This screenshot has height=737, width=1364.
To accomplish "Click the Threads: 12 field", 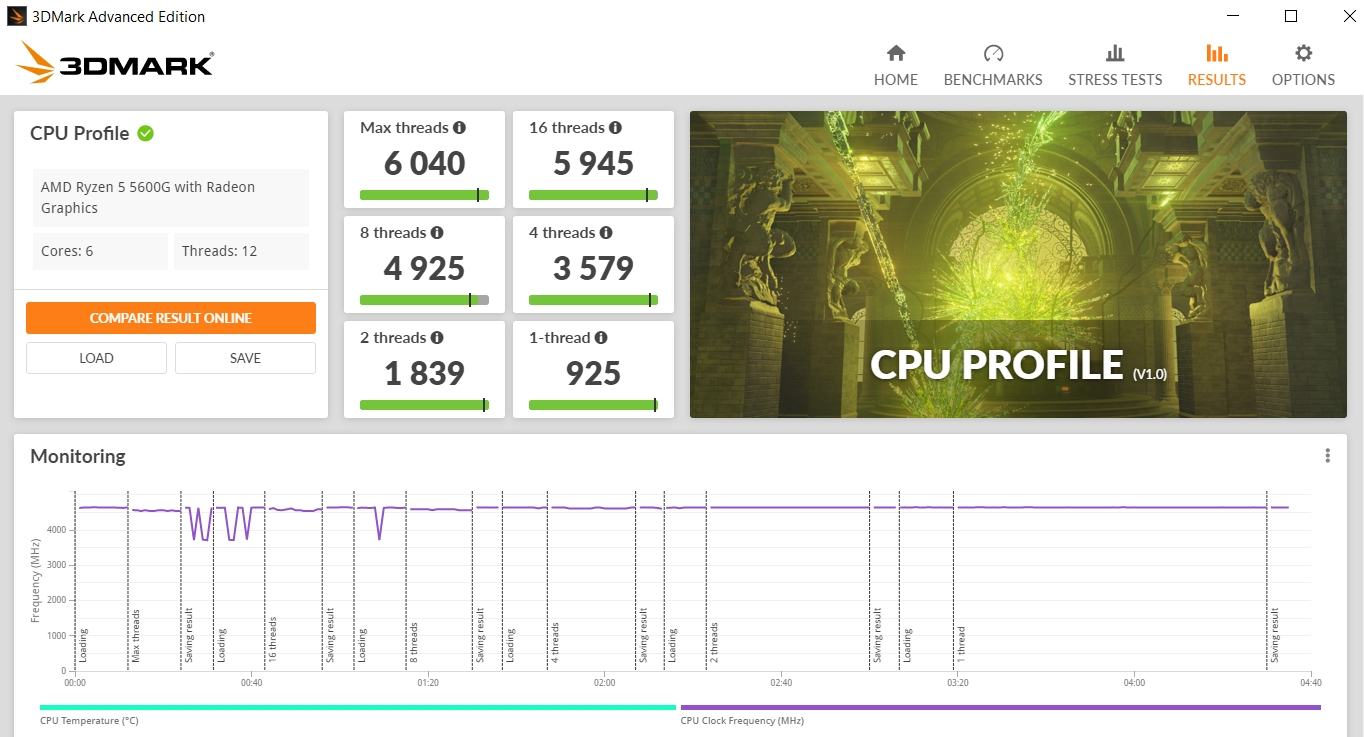I will (x=241, y=251).
